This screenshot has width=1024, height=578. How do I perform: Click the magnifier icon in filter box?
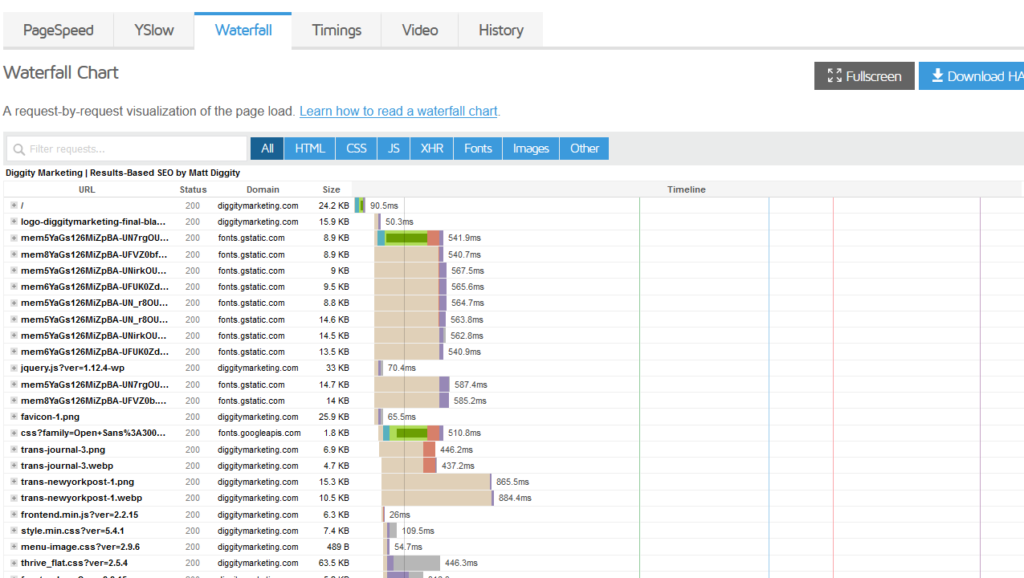coord(18,149)
